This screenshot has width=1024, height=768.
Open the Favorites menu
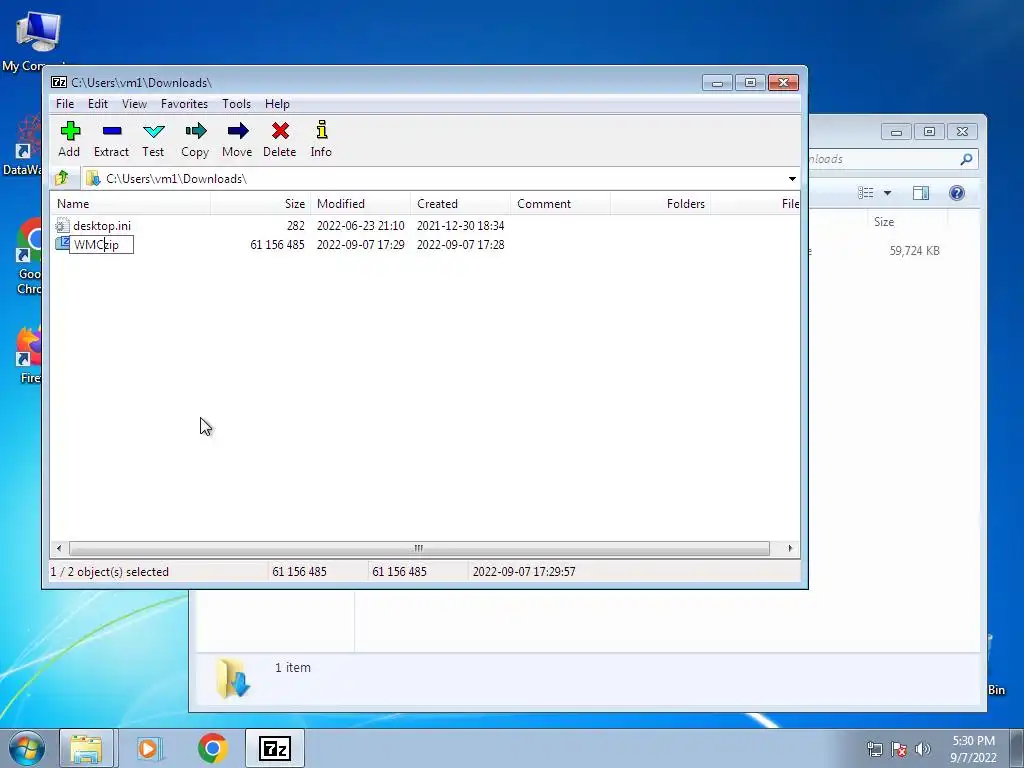click(184, 104)
